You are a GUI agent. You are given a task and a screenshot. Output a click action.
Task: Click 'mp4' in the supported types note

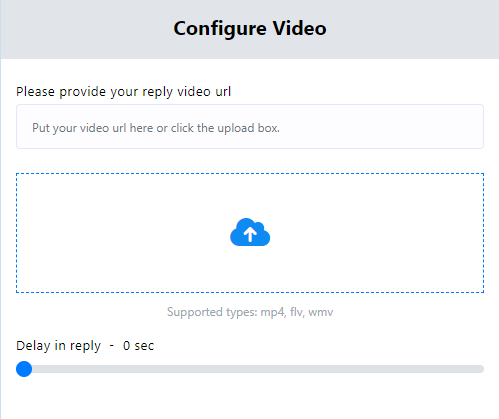tap(273, 312)
